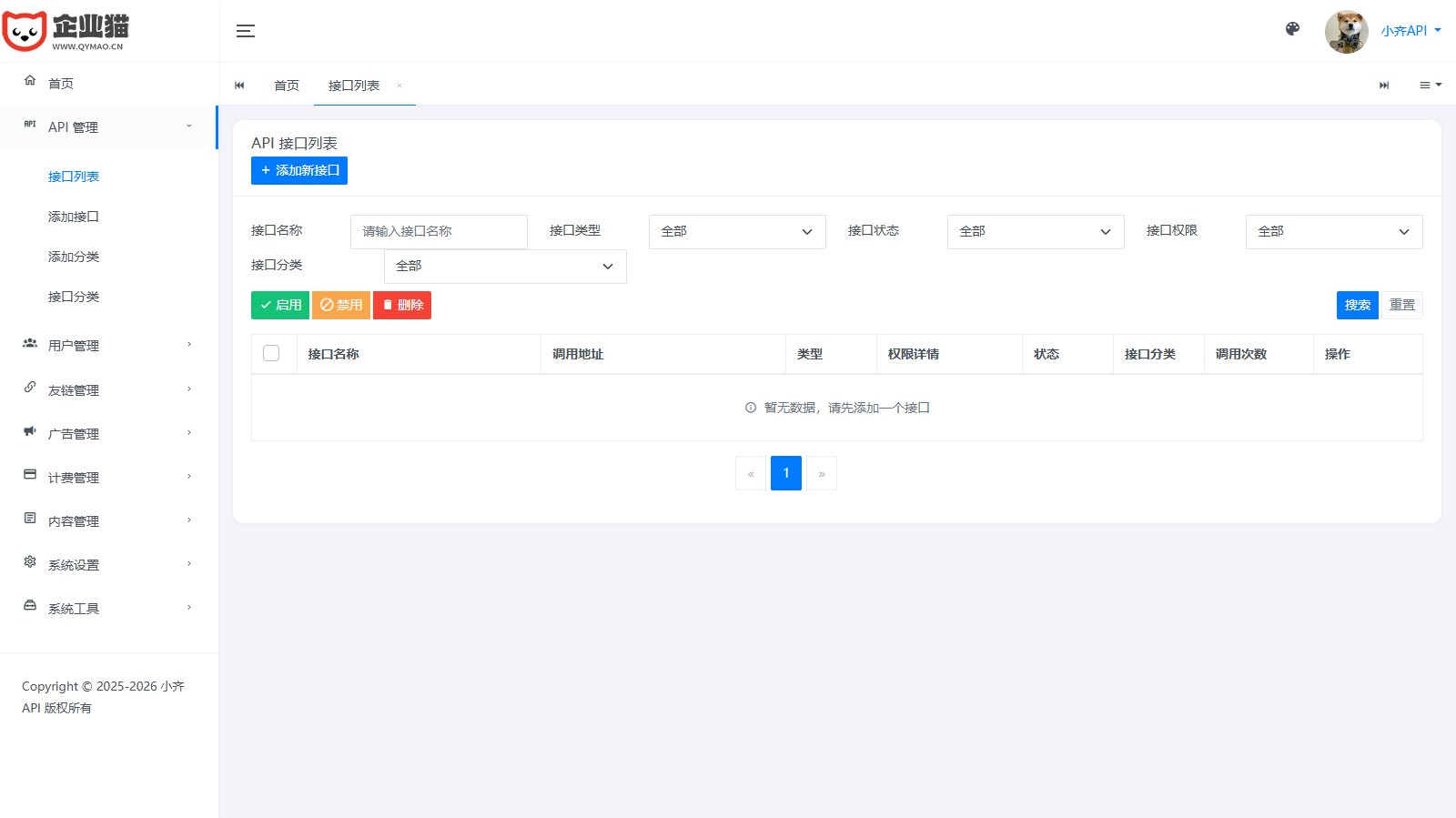Close the 接口列表 tab

tap(399, 86)
